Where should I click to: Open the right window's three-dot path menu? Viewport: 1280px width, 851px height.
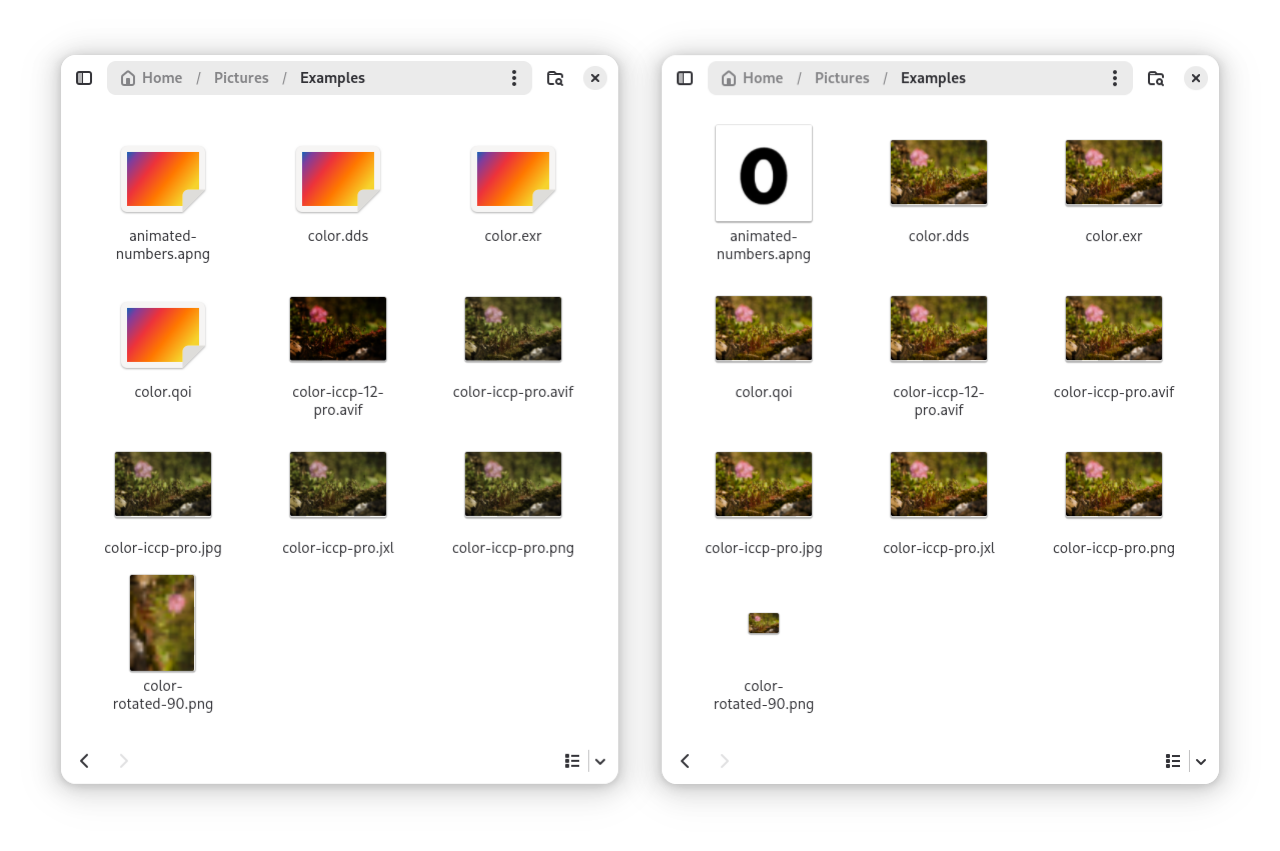[1115, 78]
